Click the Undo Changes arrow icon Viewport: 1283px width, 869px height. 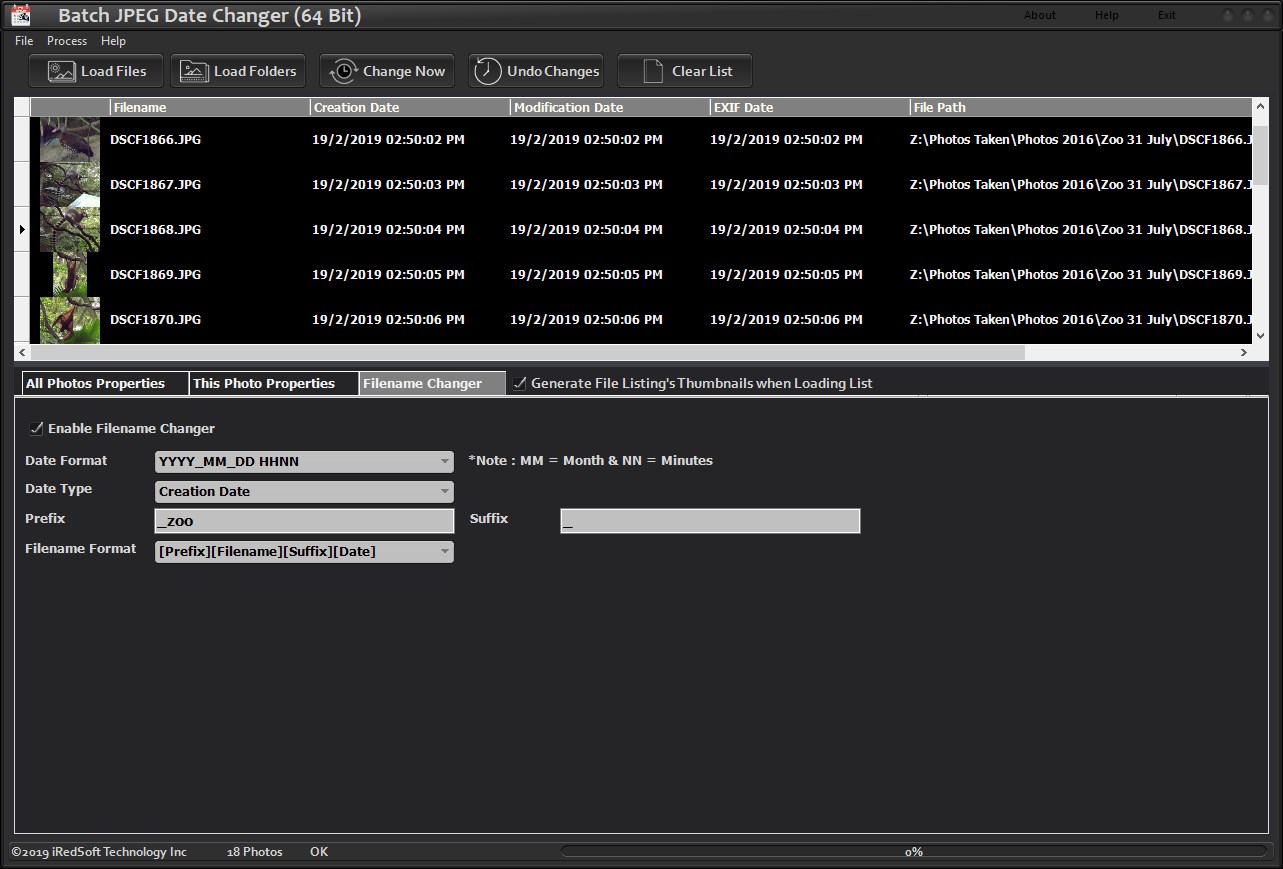coord(488,71)
